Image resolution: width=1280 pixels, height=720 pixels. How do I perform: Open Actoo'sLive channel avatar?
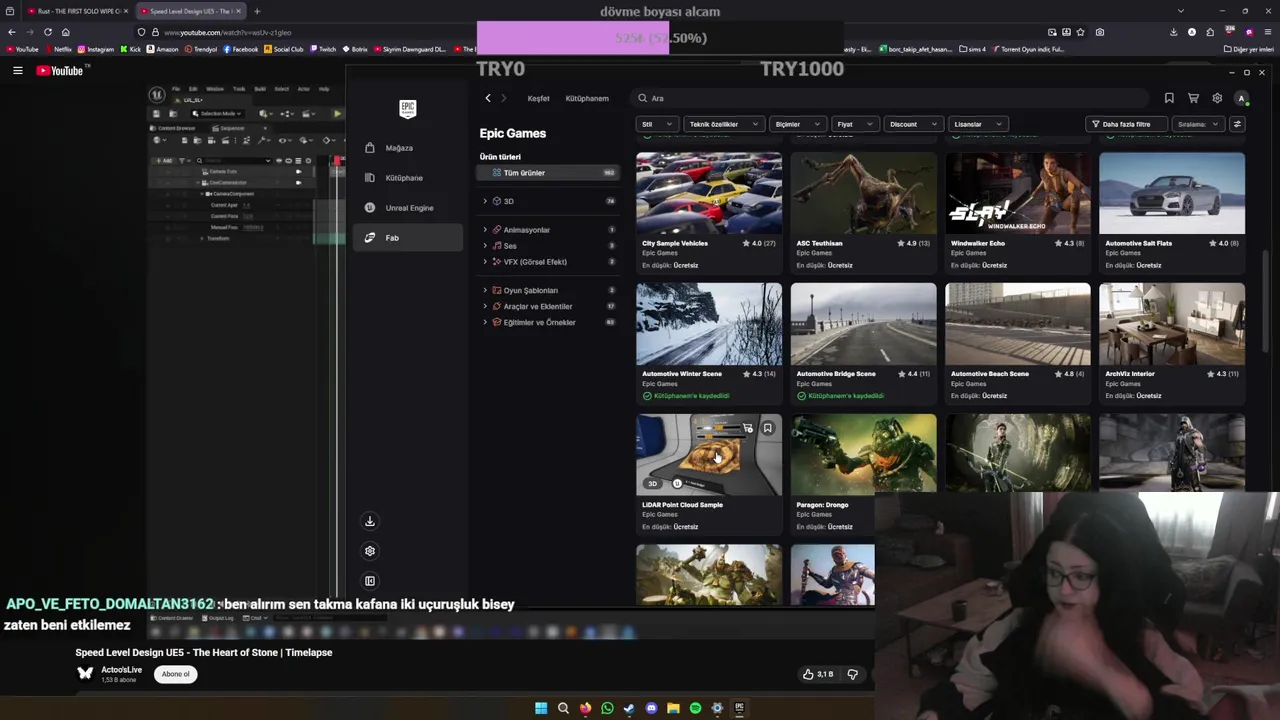coord(85,673)
